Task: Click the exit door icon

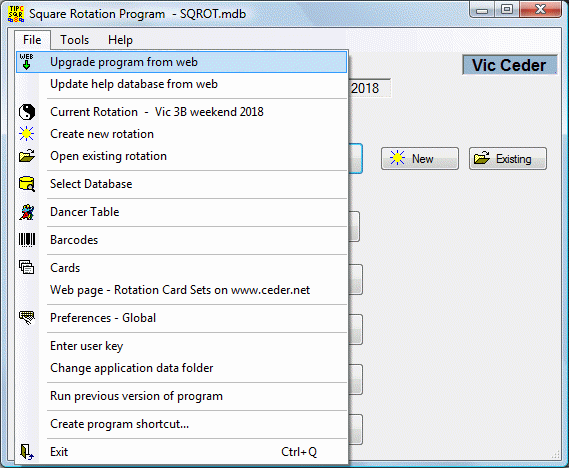Action: tap(26, 452)
